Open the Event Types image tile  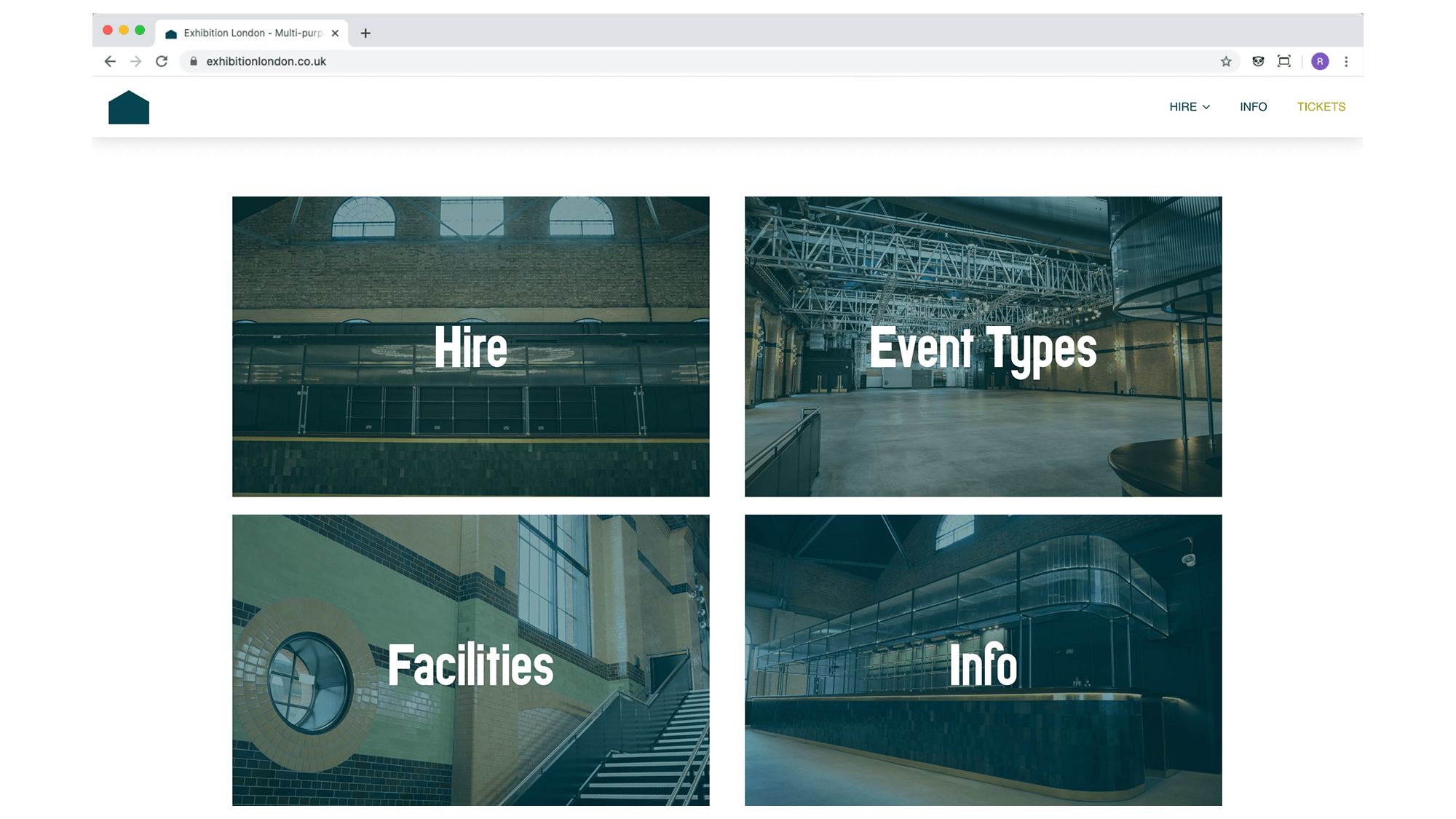pos(983,347)
